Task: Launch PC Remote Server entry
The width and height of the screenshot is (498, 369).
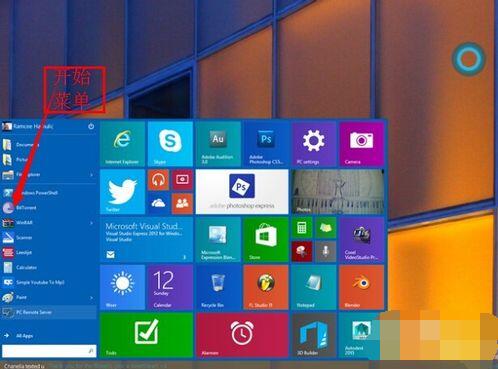Action: 49,312
